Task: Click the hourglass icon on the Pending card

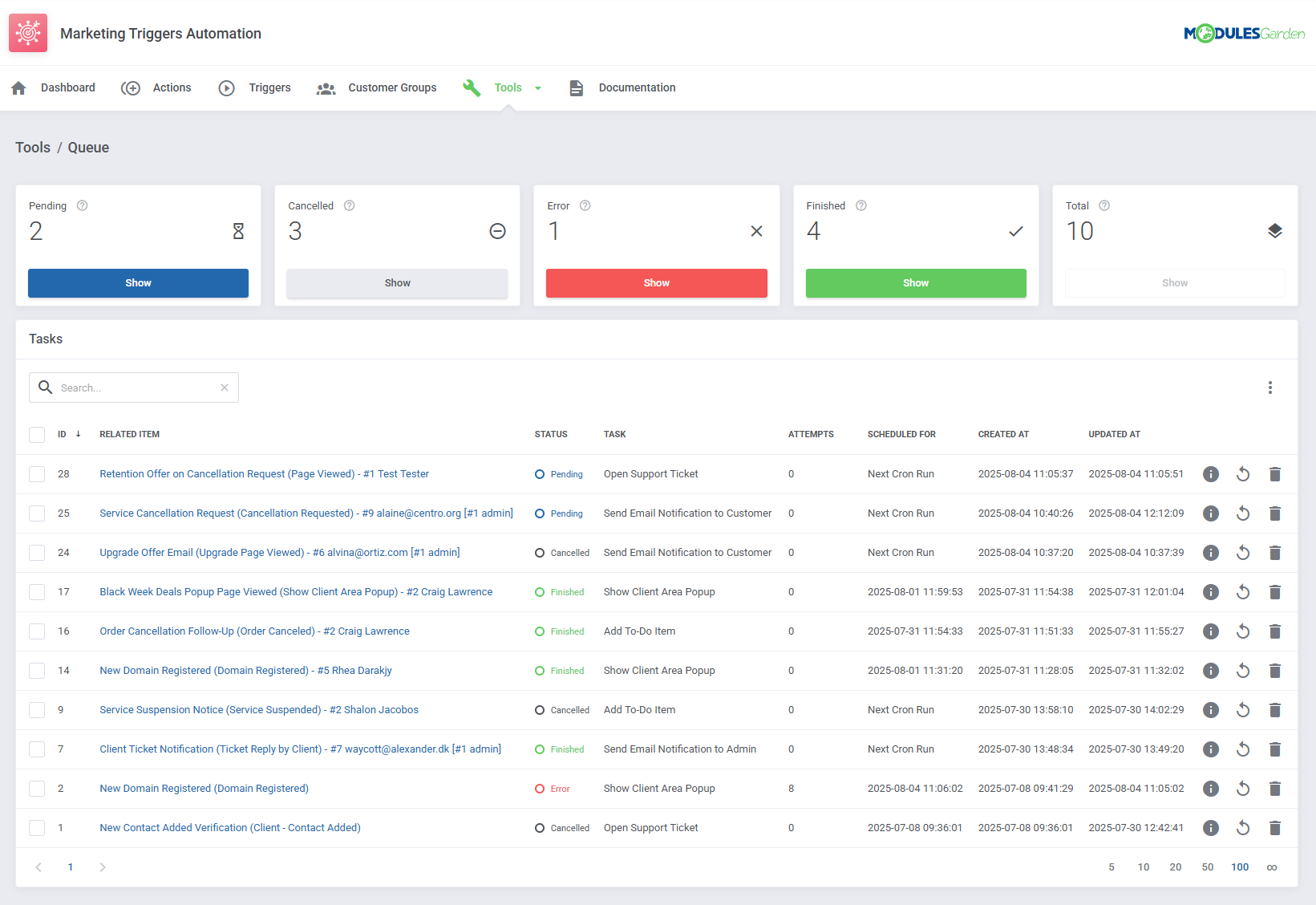Action: click(x=238, y=231)
